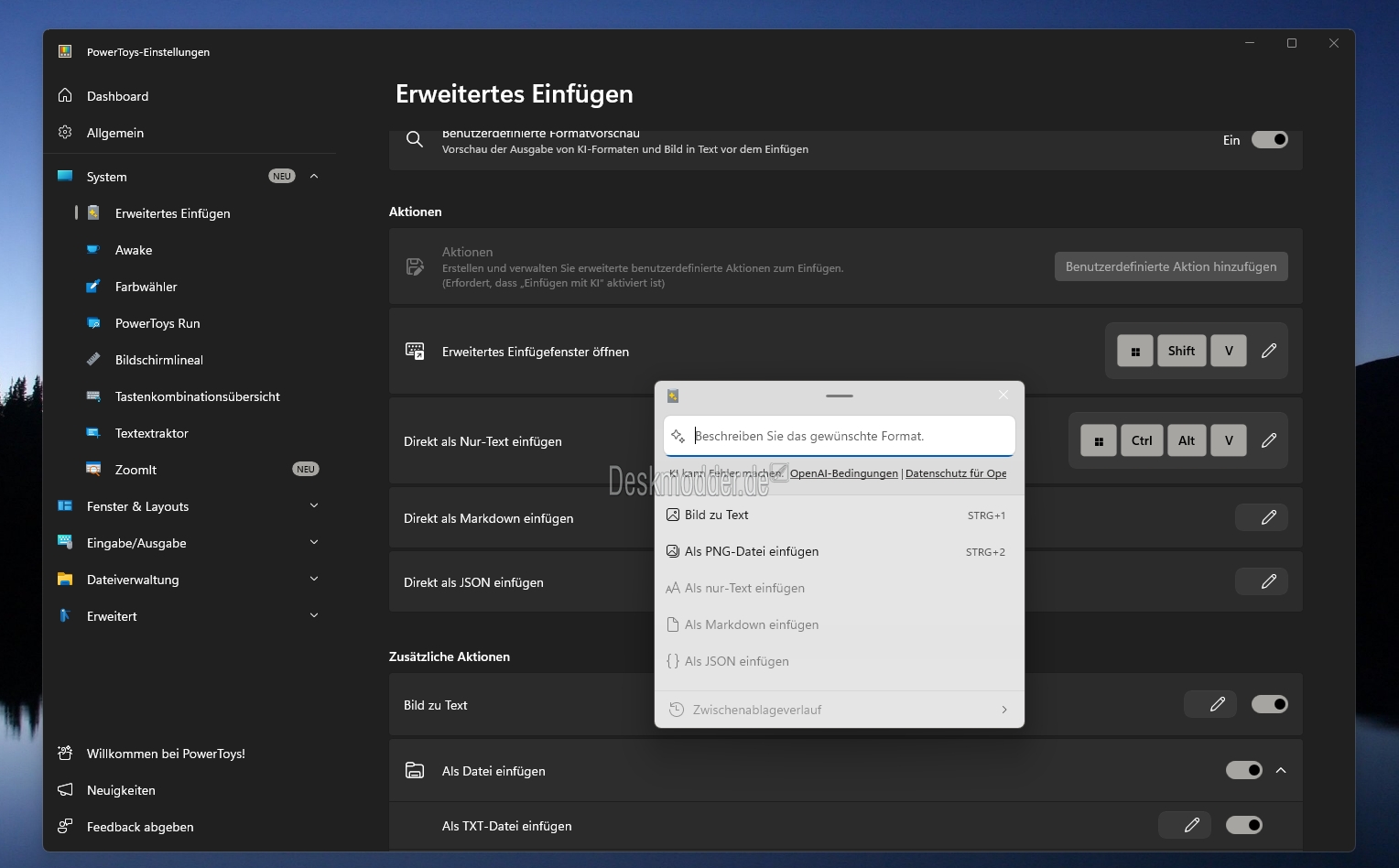Click magnifier icon beside Formatvorschau
Viewport: 1399px width, 868px height.
[x=415, y=139]
